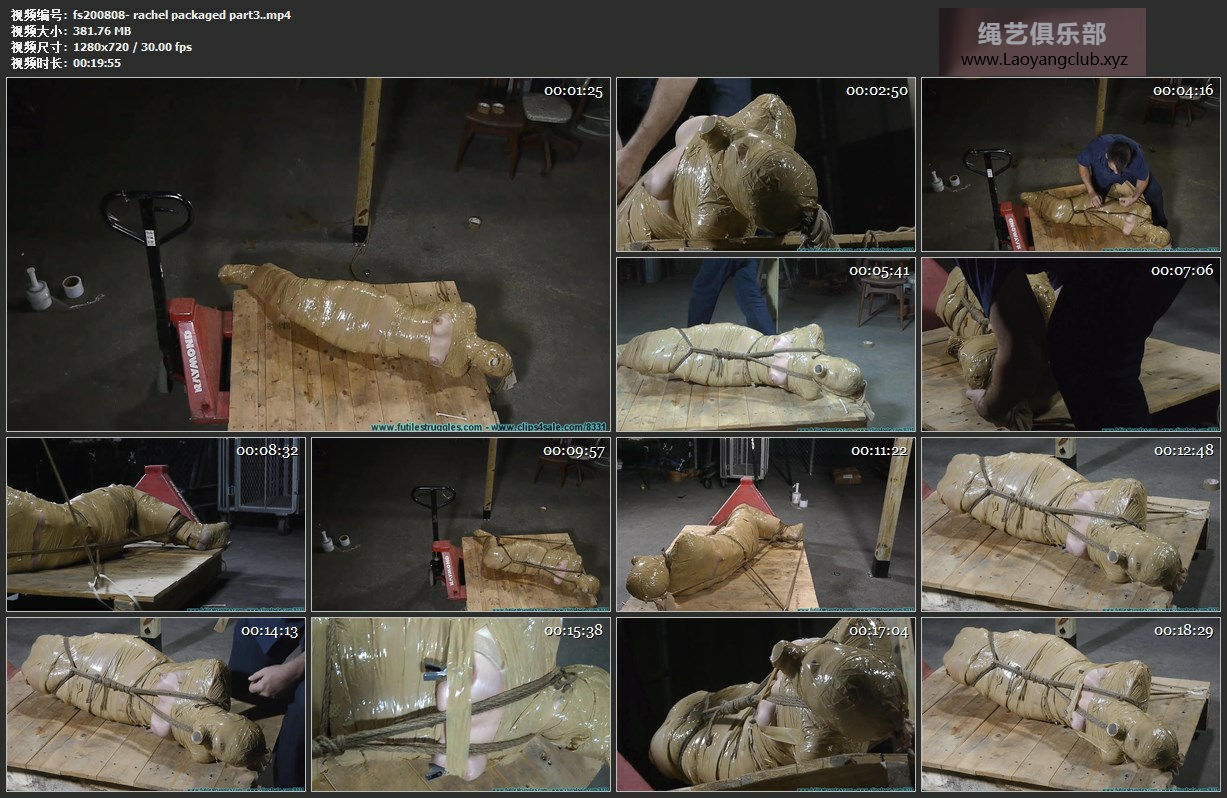Click the frame timestamped 00:05:41
The image size is (1227, 798).
[765, 344]
